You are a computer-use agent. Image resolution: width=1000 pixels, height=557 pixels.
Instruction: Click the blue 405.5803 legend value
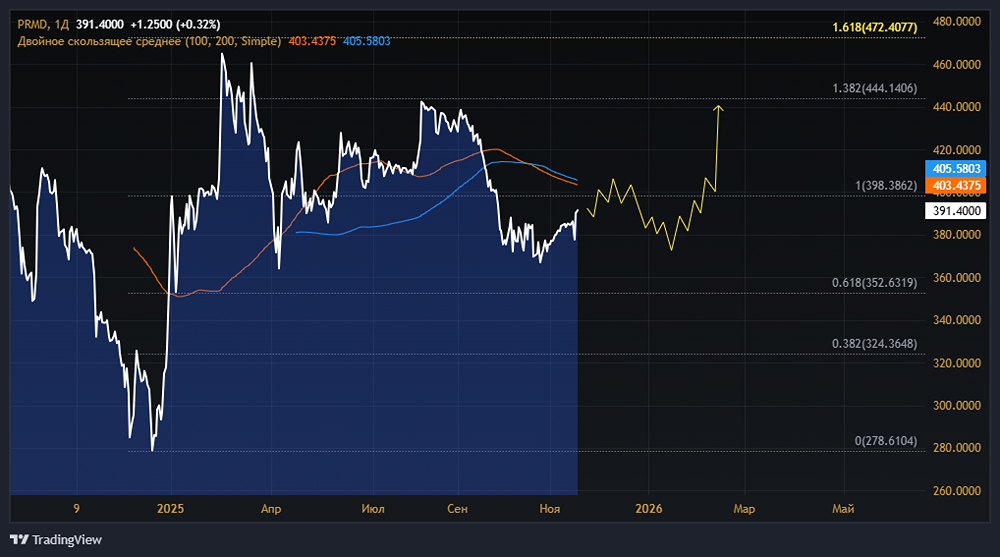367,41
